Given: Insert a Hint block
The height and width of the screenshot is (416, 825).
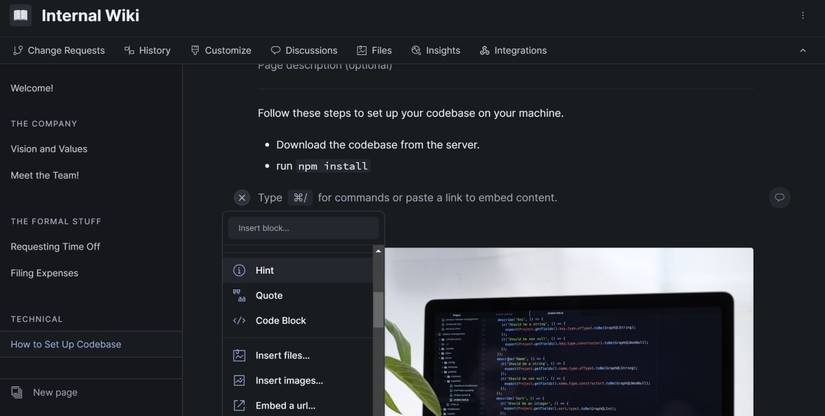Looking at the screenshot, I should coord(298,270).
